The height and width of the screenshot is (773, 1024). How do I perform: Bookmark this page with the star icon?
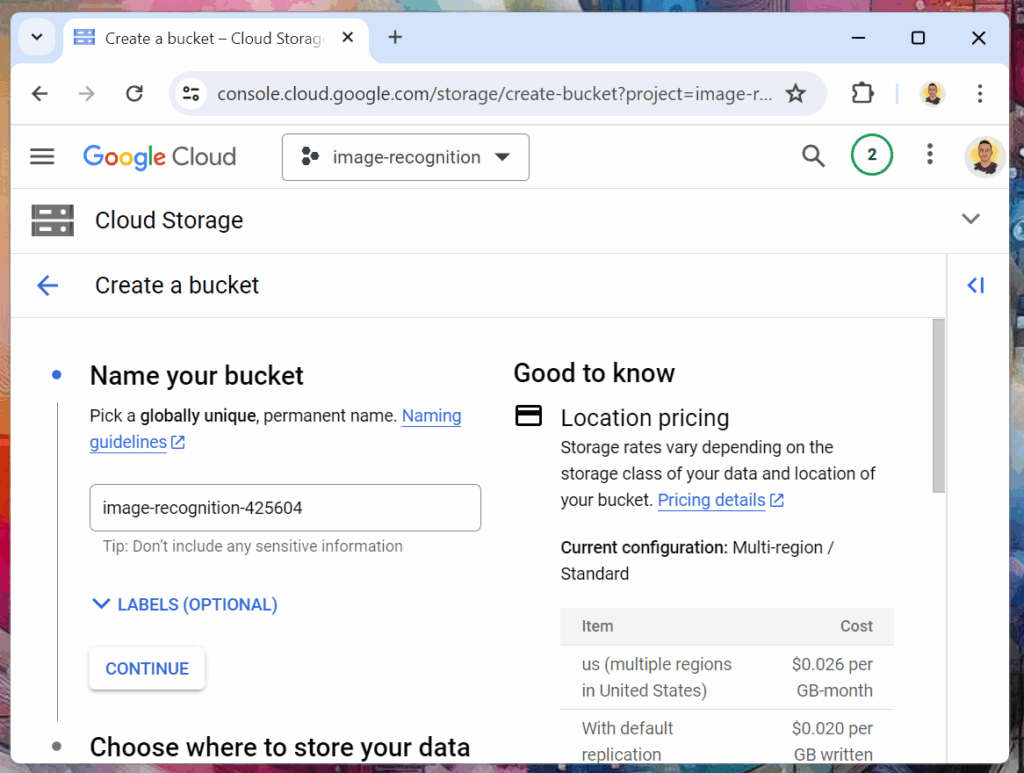coord(795,94)
